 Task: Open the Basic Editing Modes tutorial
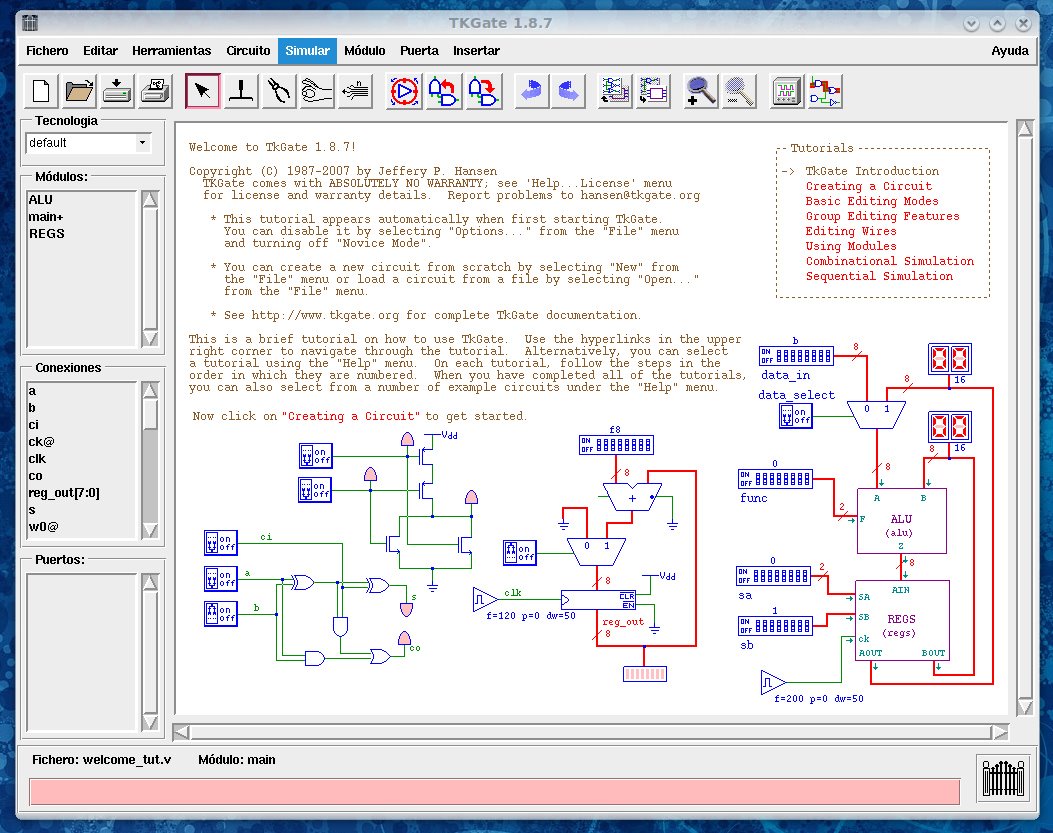click(x=872, y=201)
